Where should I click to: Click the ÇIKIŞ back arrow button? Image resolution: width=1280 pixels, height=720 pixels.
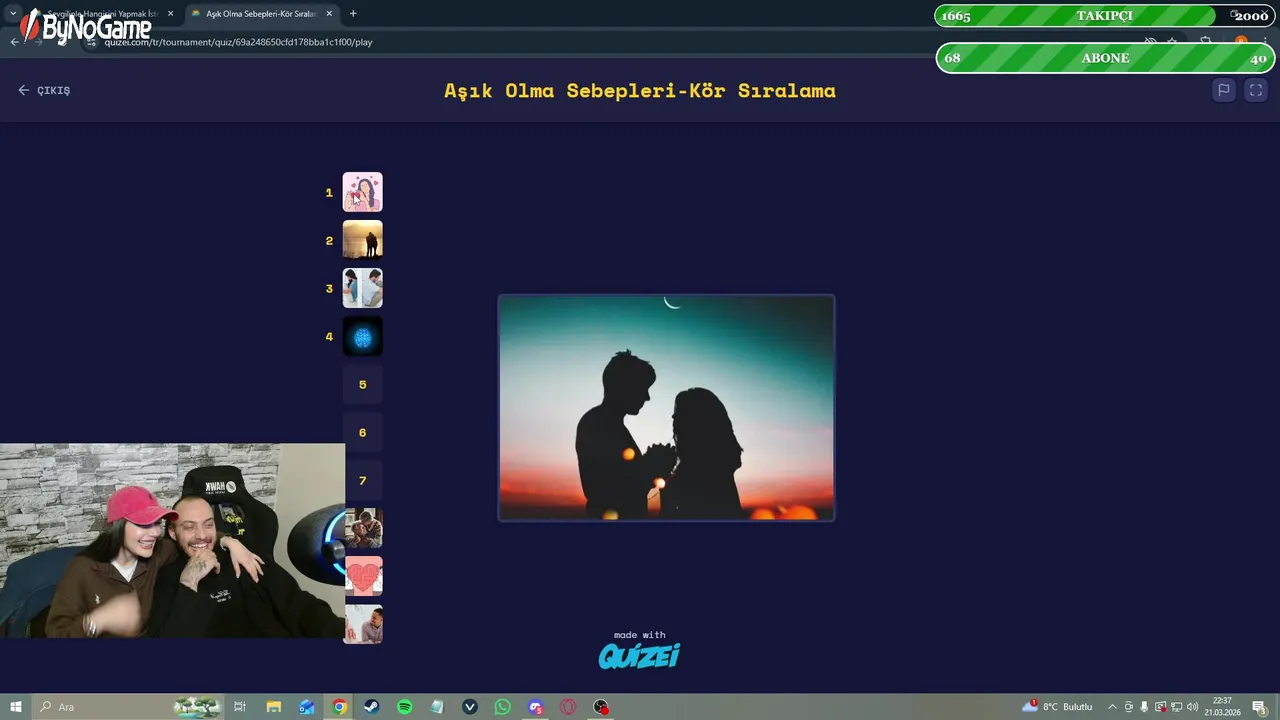[44, 90]
